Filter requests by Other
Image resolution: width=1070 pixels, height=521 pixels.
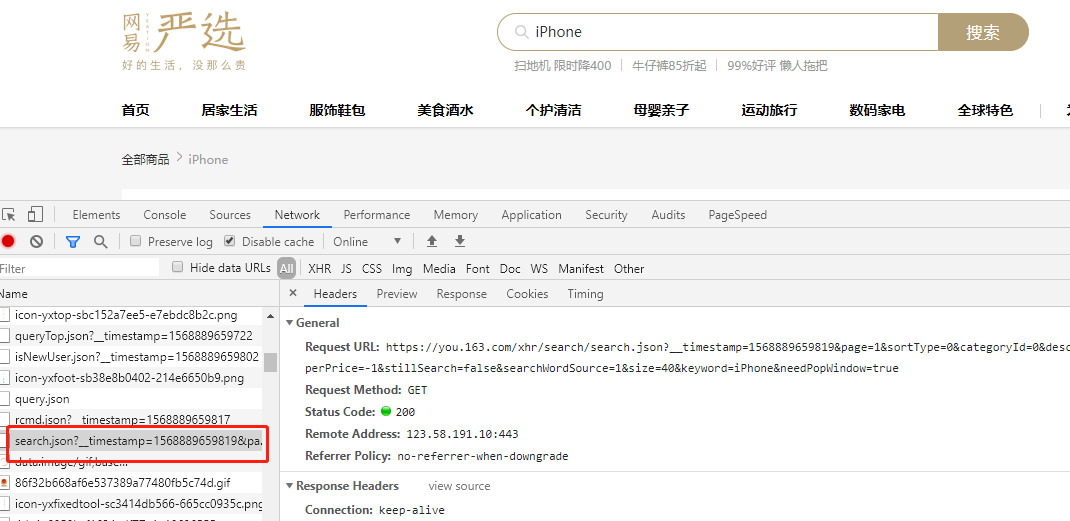[x=628, y=269]
